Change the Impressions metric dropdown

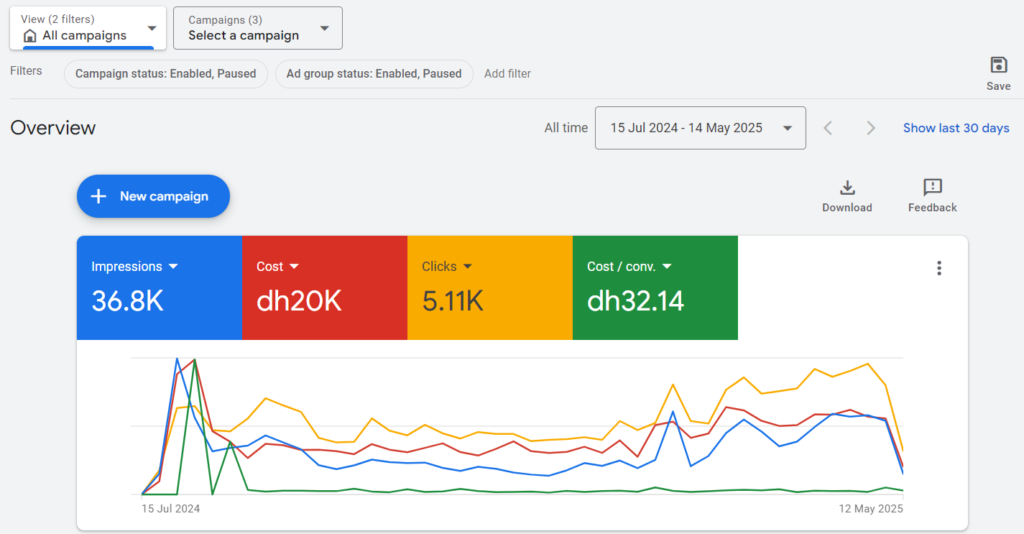(173, 267)
